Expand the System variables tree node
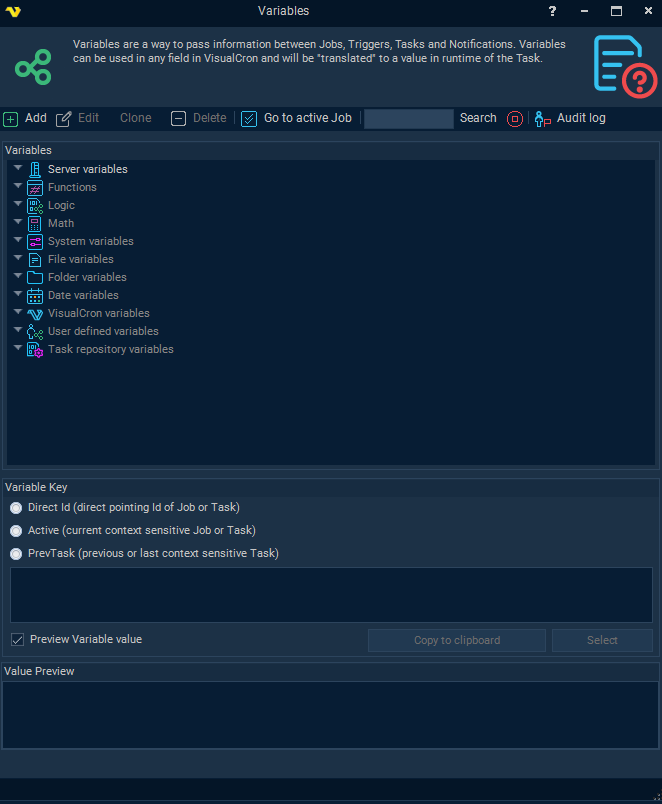This screenshot has width=662, height=804. (18, 239)
